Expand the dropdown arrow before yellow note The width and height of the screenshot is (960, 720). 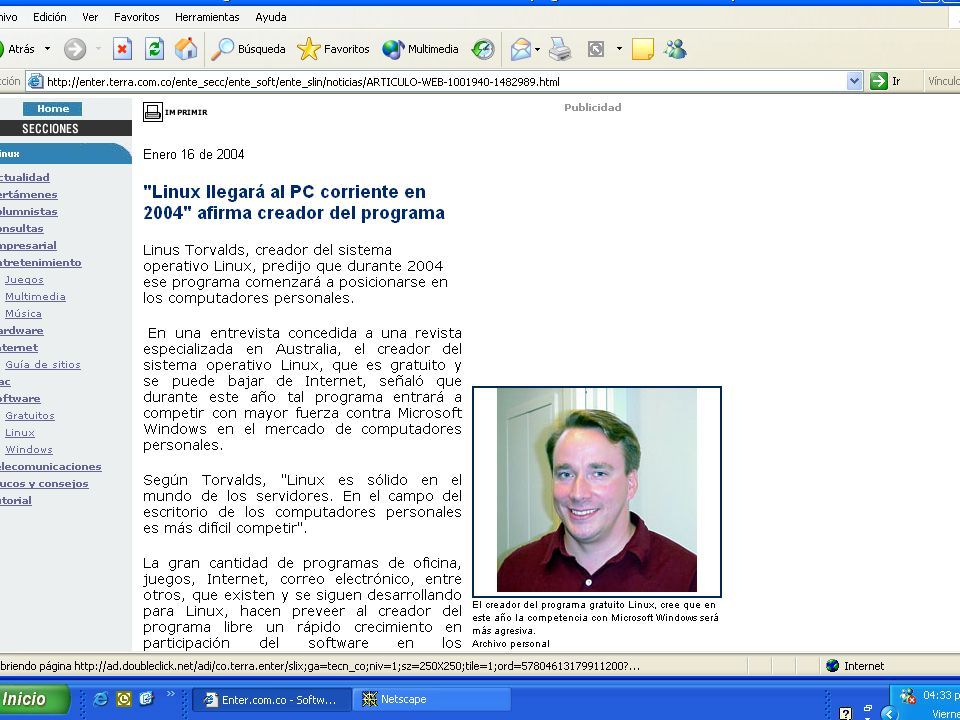click(619, 49)
